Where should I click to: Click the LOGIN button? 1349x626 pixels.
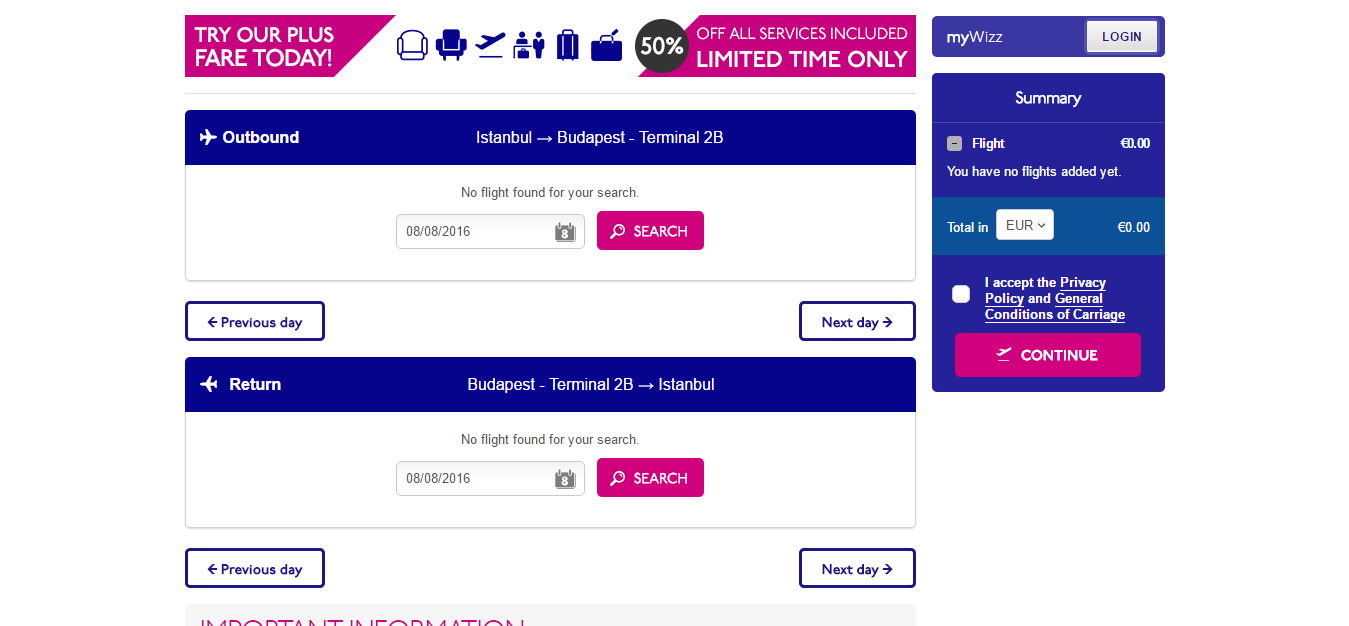coord(1121,35)
